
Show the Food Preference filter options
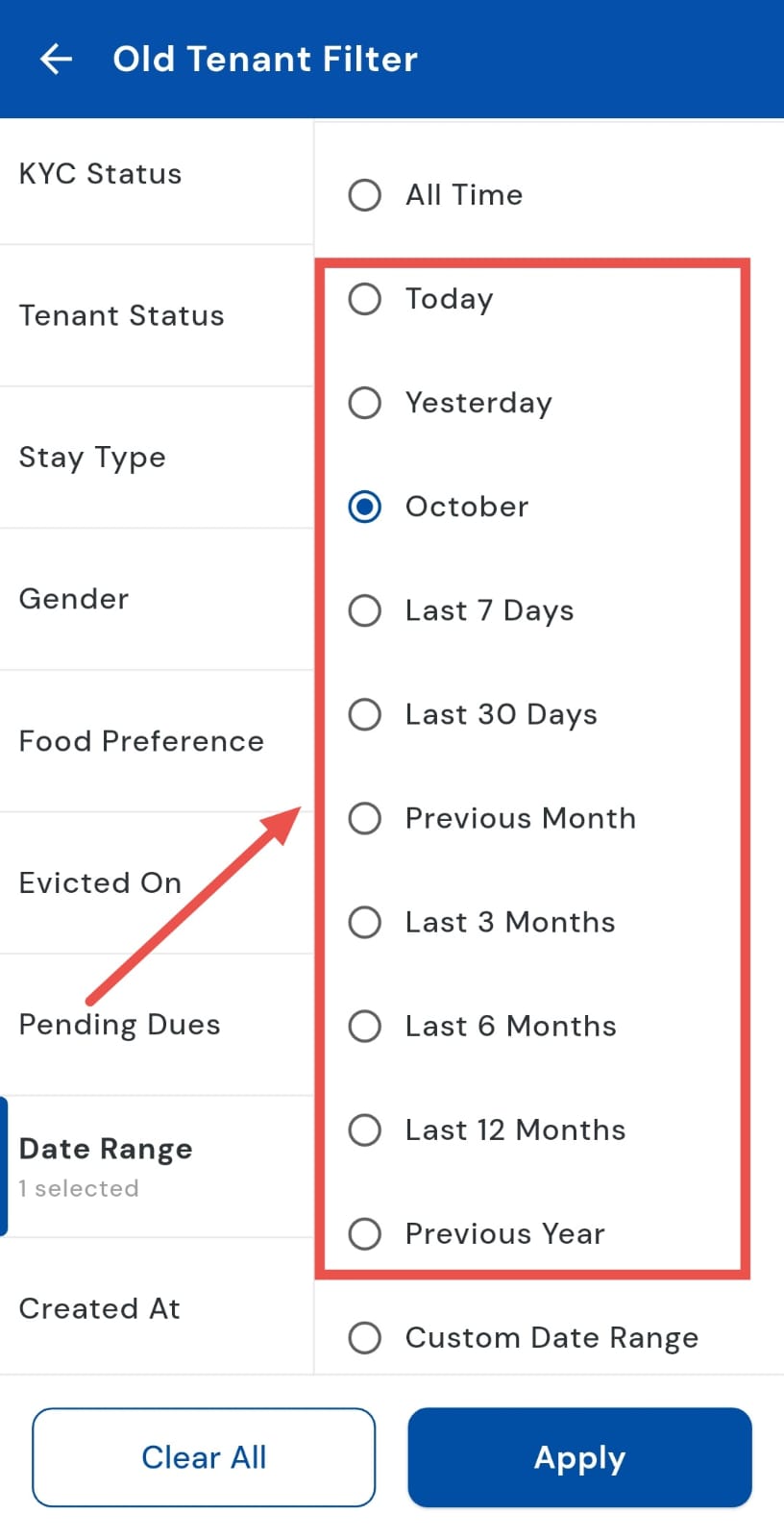(x=141, y=741)
